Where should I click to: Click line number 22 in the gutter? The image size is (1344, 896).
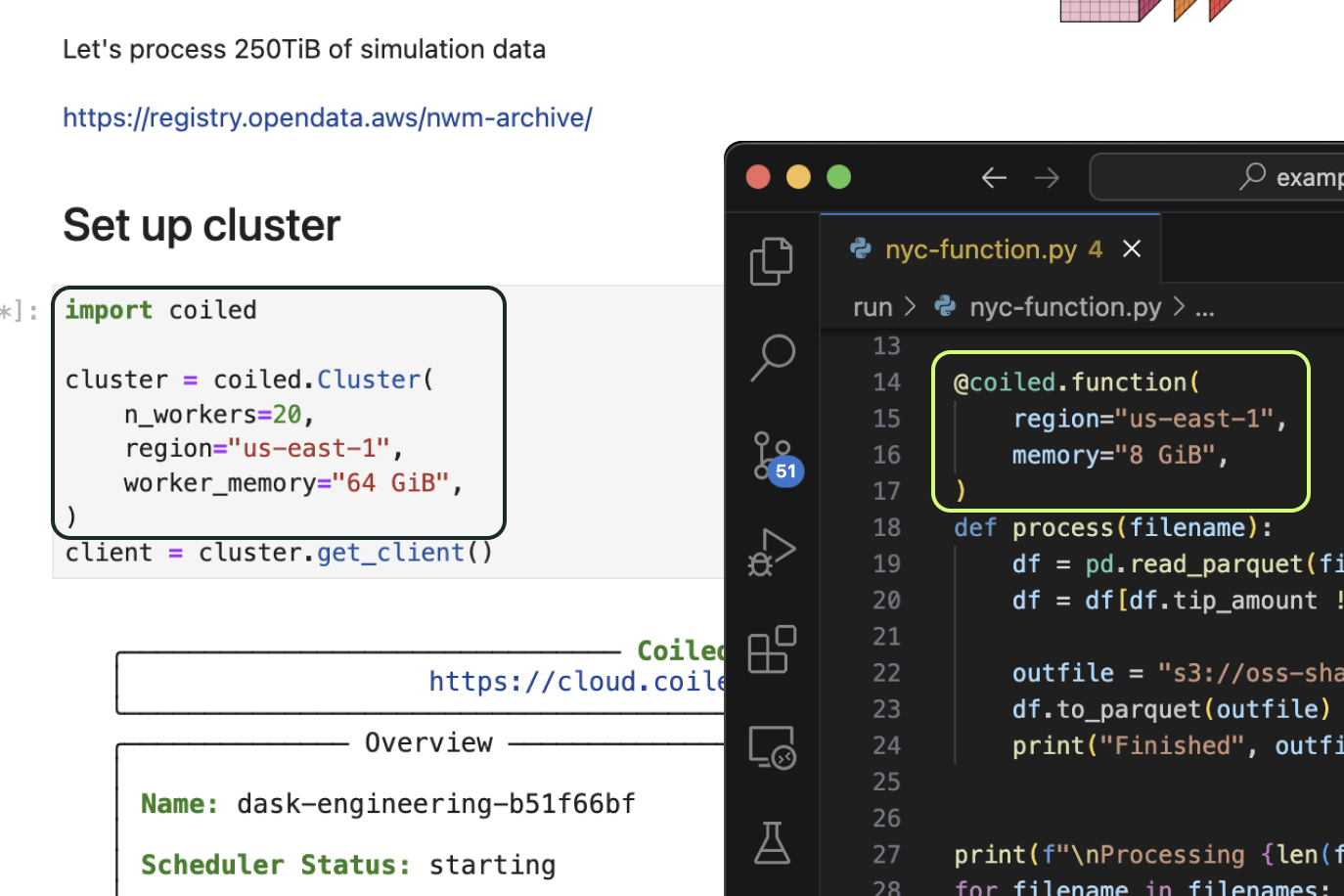tap(886, 673)
